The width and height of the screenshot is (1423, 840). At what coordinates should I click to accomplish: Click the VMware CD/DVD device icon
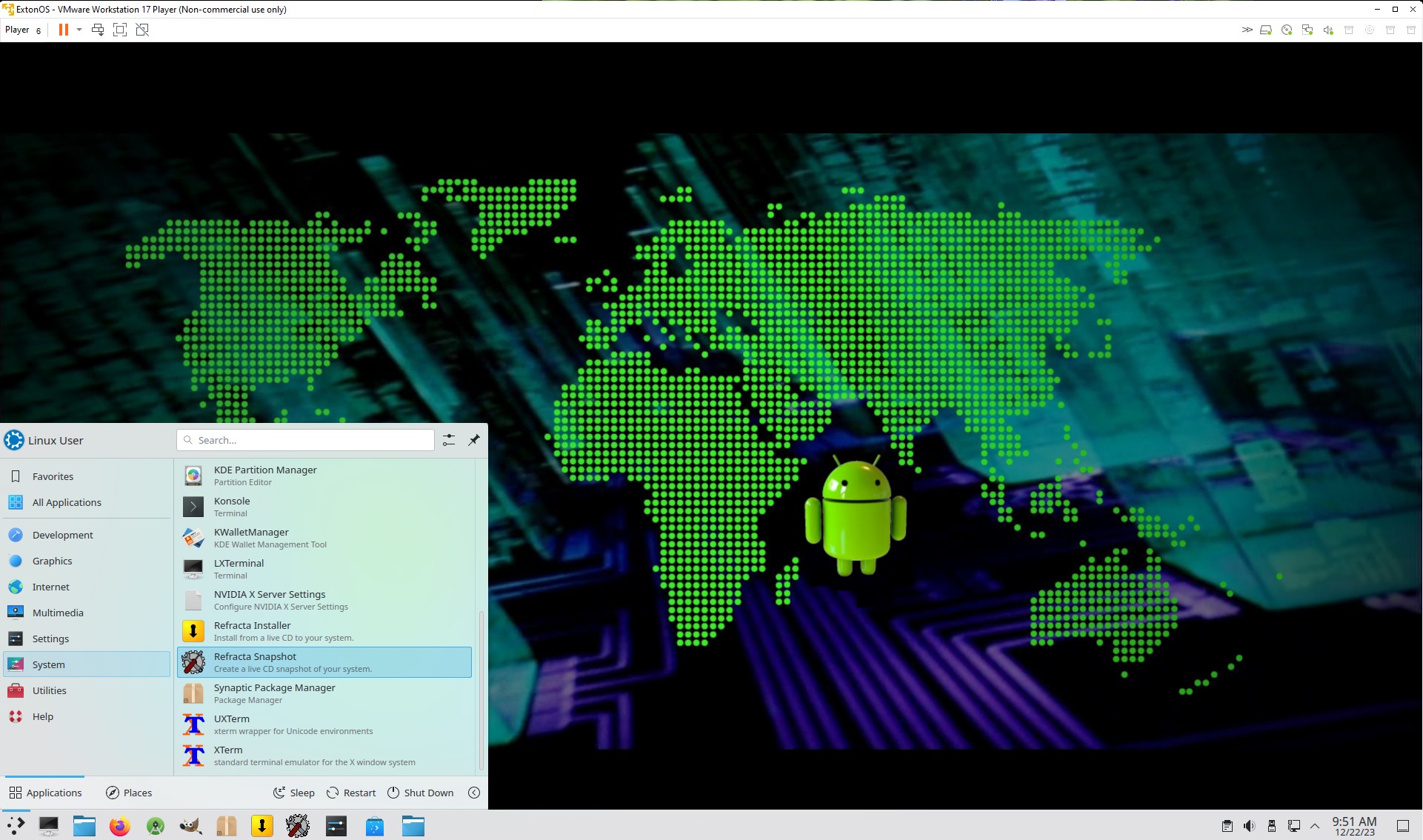click(x=1287, y=30)
